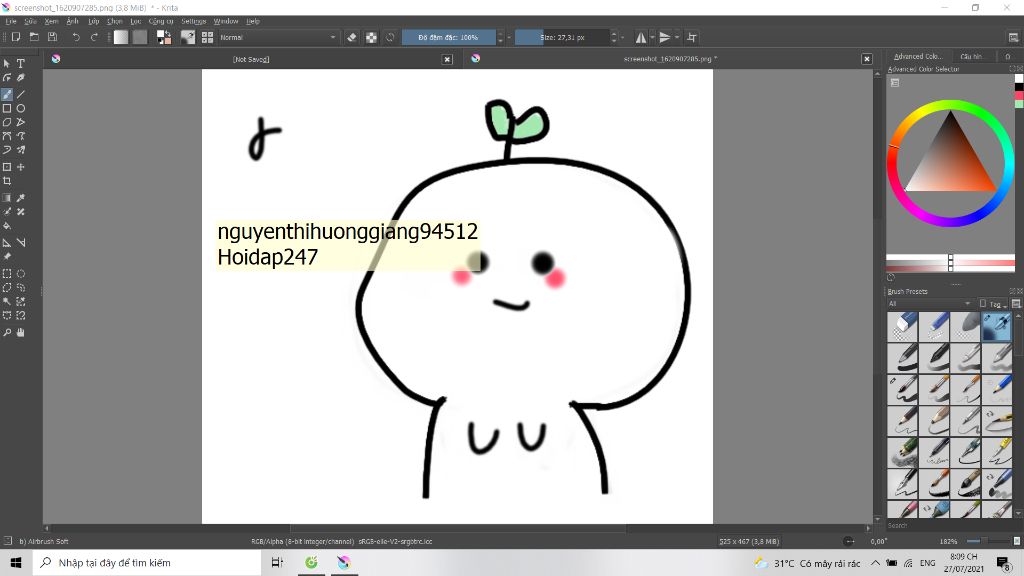Click the brush Size slider

coord(562,37)
